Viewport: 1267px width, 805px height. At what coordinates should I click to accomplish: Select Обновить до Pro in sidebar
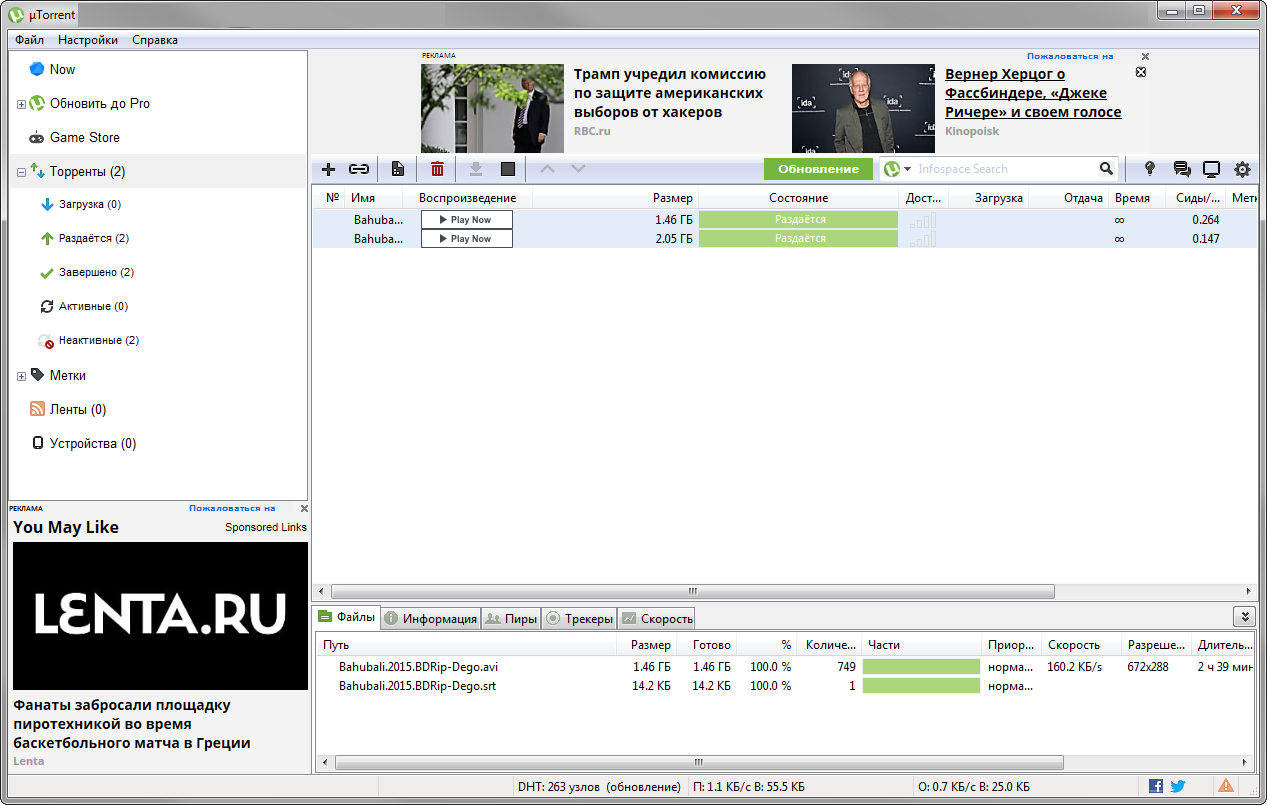pos(100,103)
